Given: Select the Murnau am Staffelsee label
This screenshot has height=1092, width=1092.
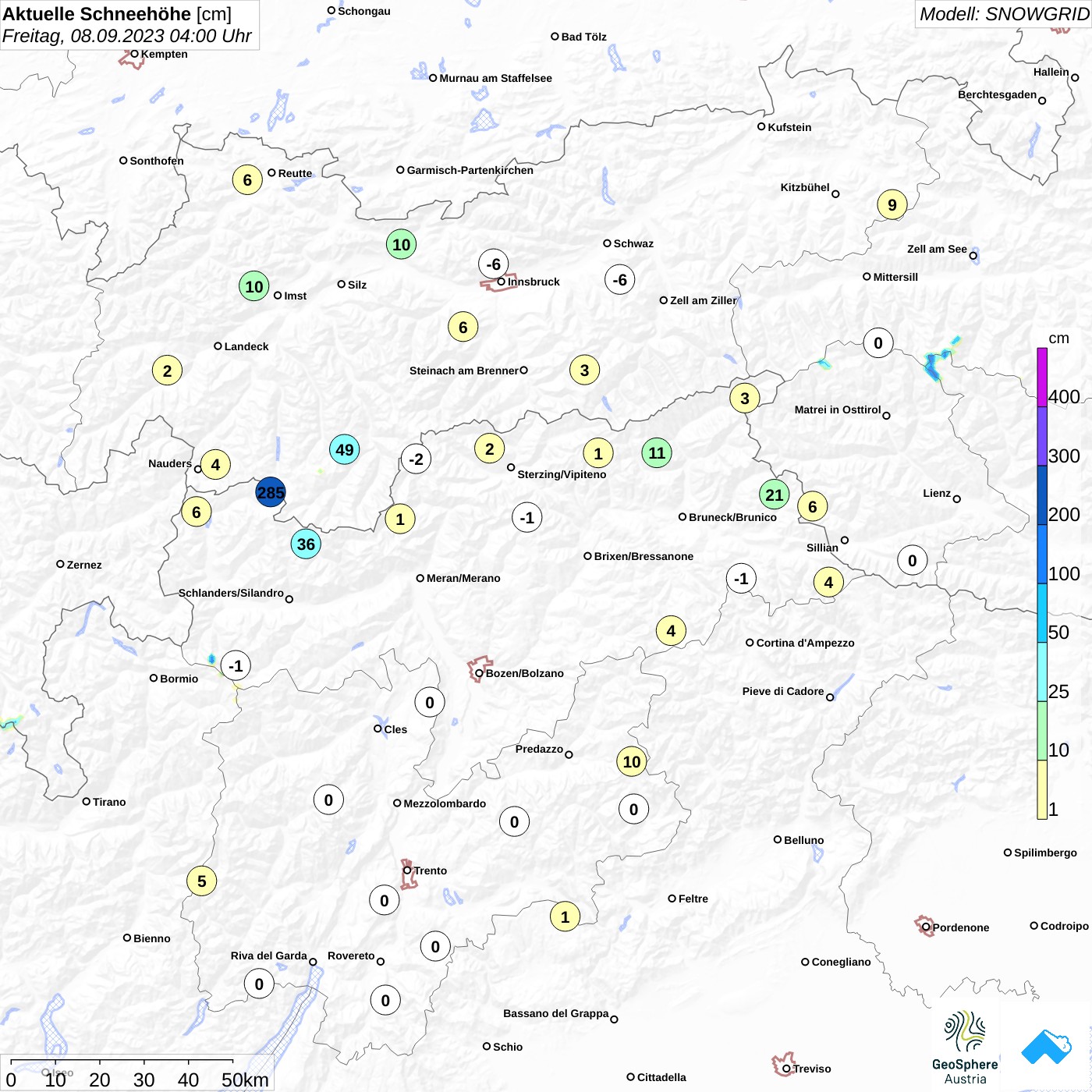Looking at the screenshot, I should pyautogui.click(x=495, y=78).
